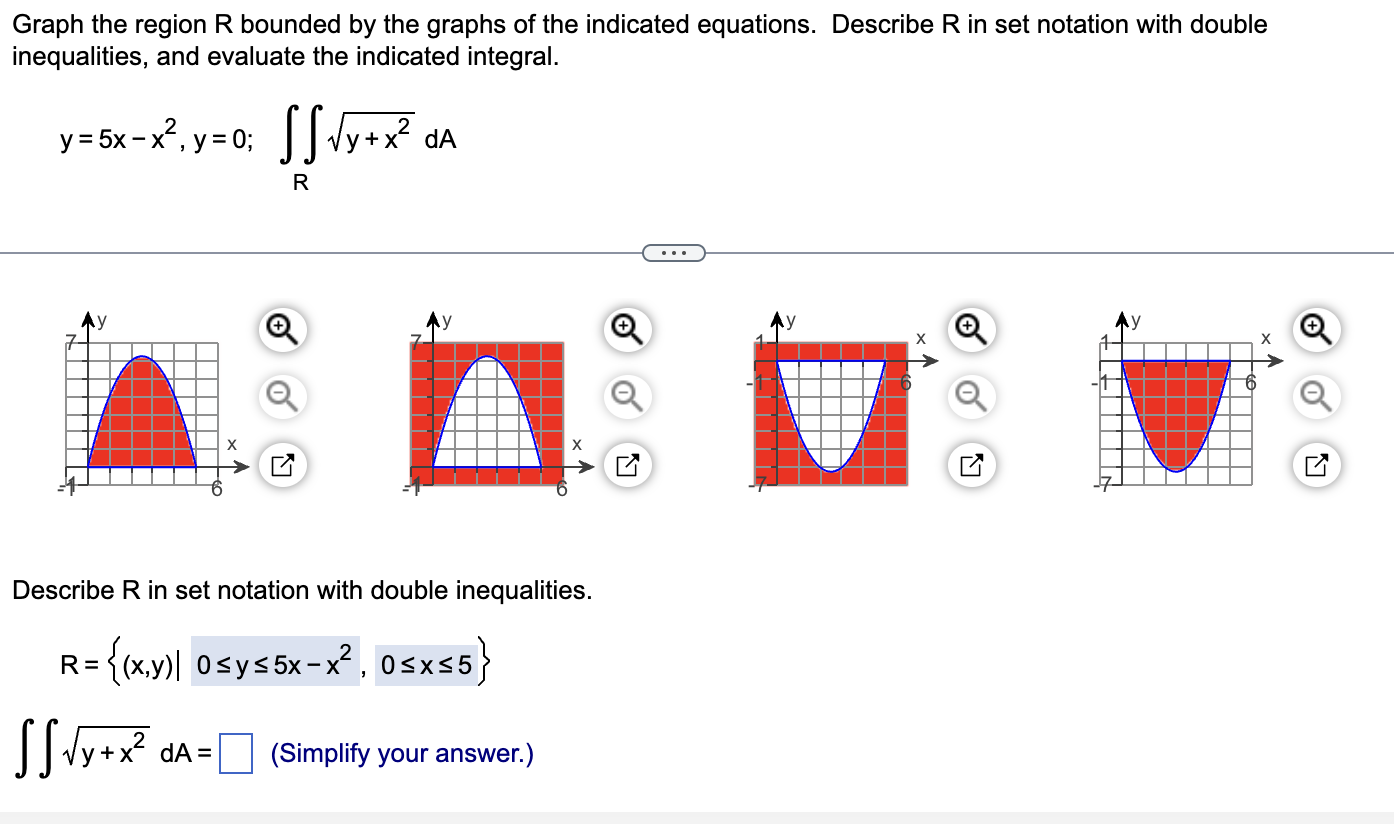Zoom in on the third graph choice
The image size is (1394, 824).
coord(970,327)
